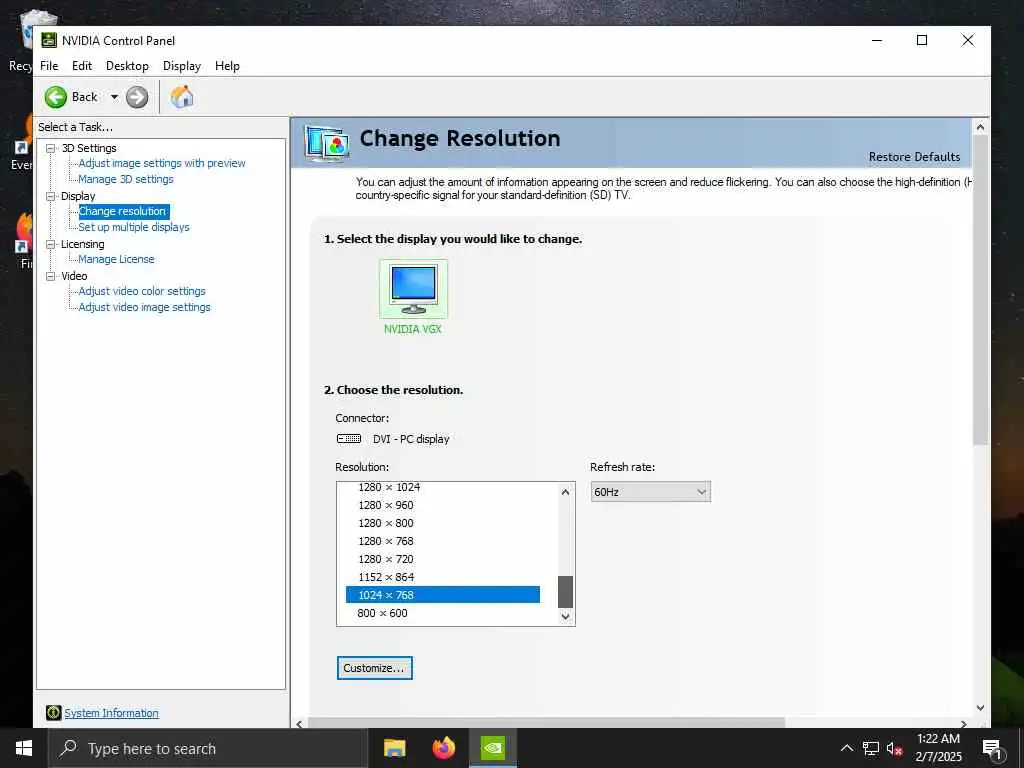Image resolution: width=1024 pixels, height=768 pixels.
Task: Click the network tray icon
Action: pyautogui.click(x=871, y=748)
